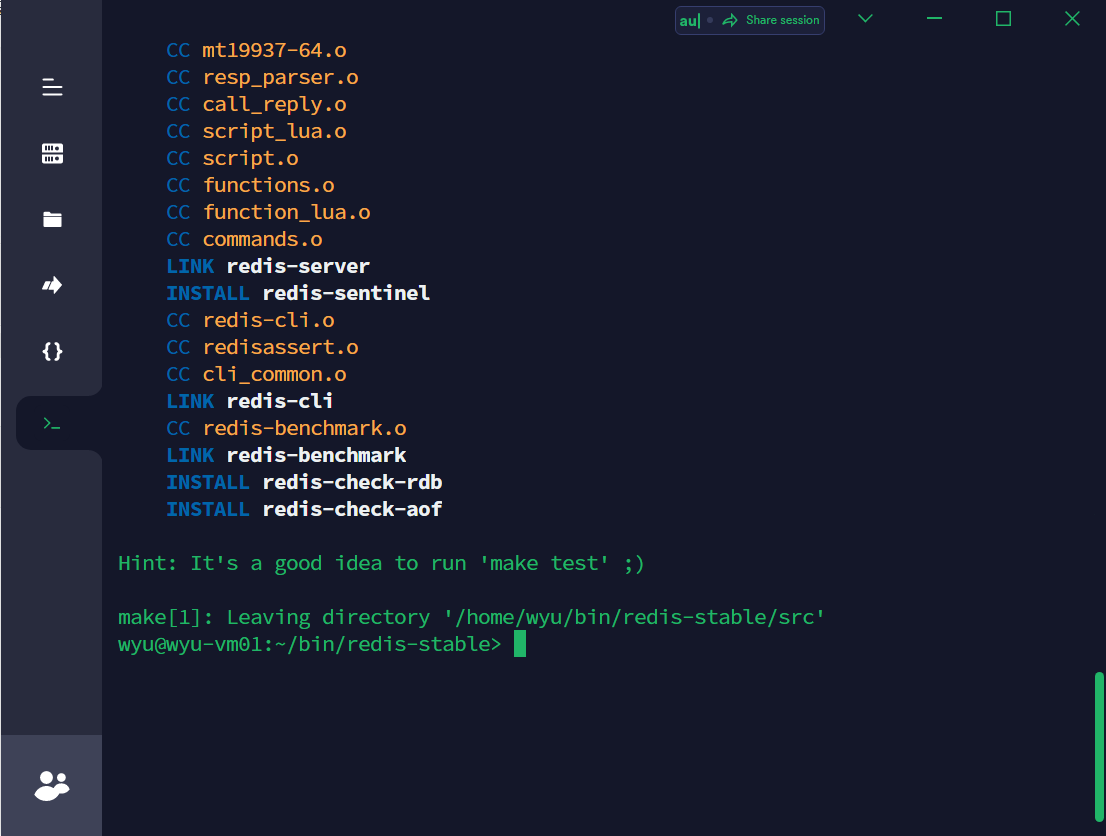Image resolution: width=1106 pixels, height=836 pixels.
Task: Open the team users icon at bottom
Action: pyautogui.click(x=52, y=785)
